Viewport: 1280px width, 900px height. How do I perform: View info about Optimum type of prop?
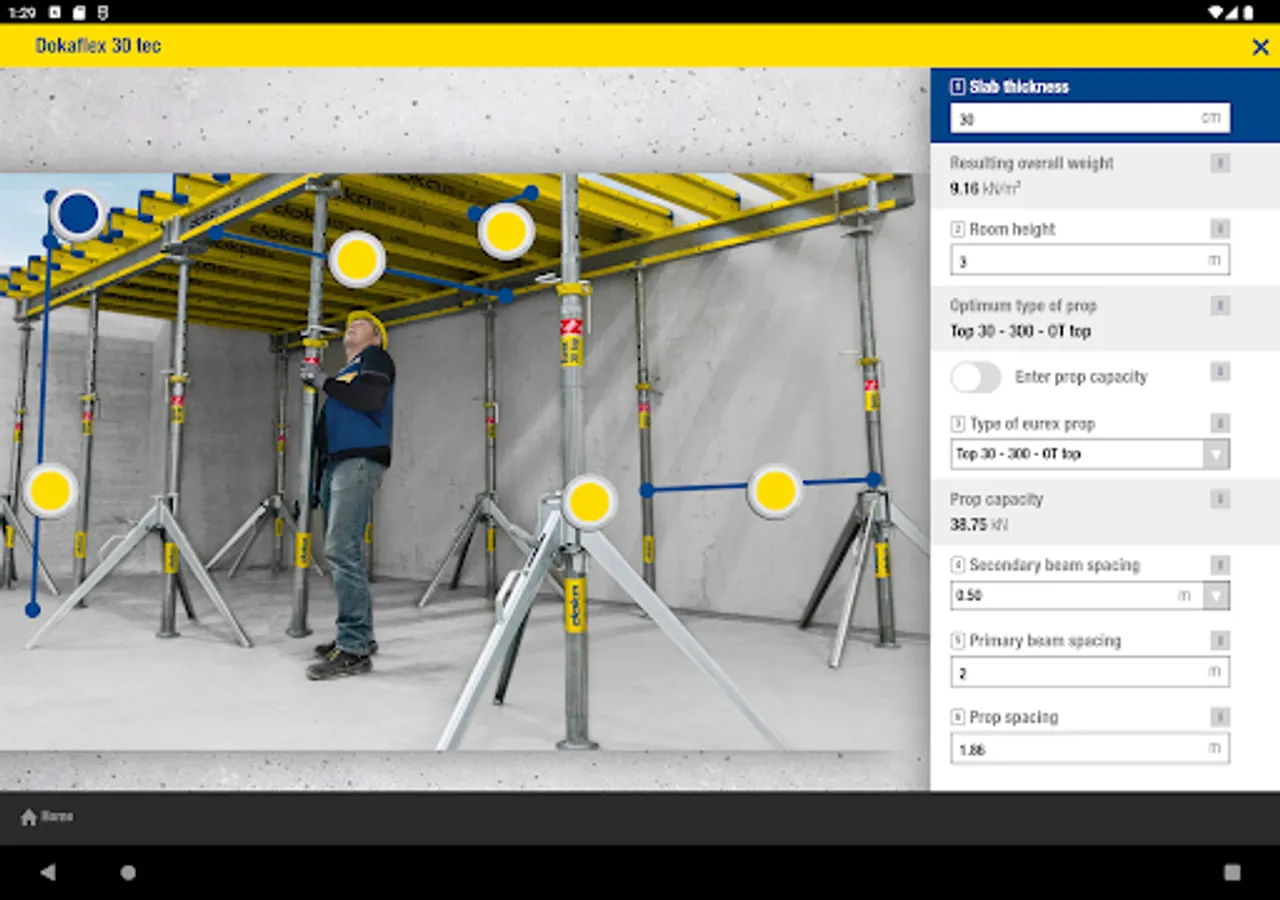point(1220,305)
